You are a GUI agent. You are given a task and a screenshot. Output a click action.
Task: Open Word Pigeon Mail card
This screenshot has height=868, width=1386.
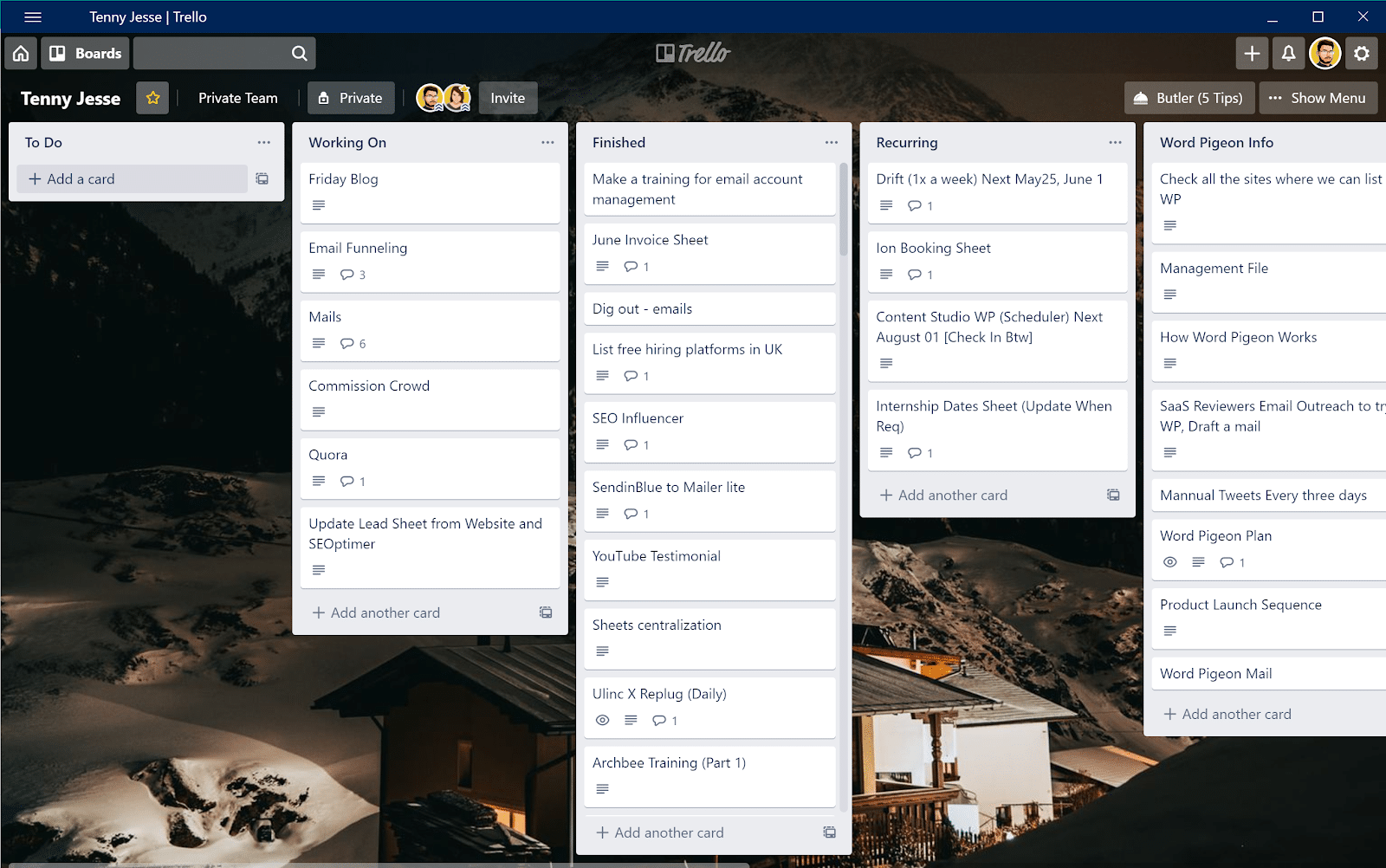point(1269,674)
